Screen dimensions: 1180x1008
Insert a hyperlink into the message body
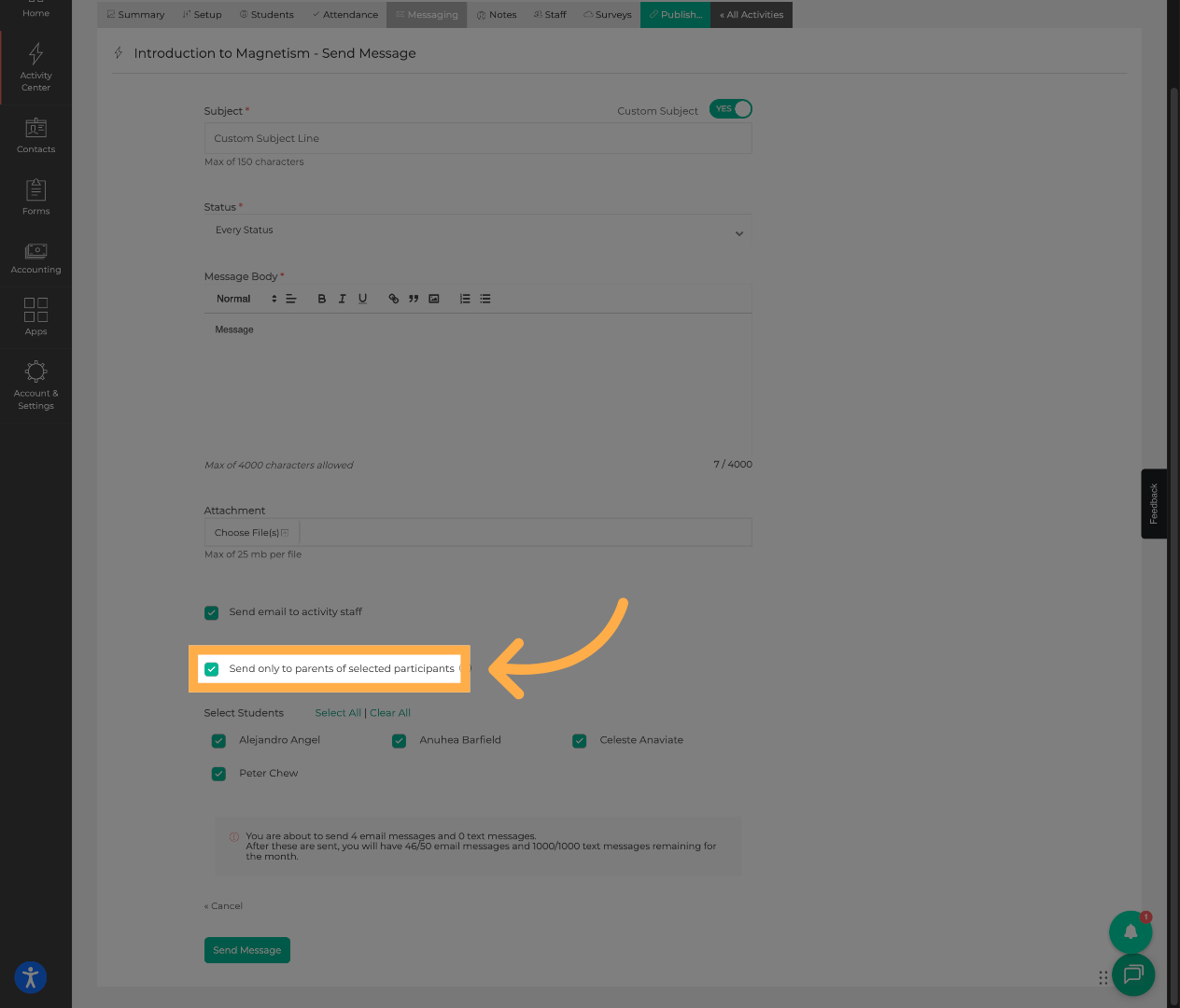393,298
